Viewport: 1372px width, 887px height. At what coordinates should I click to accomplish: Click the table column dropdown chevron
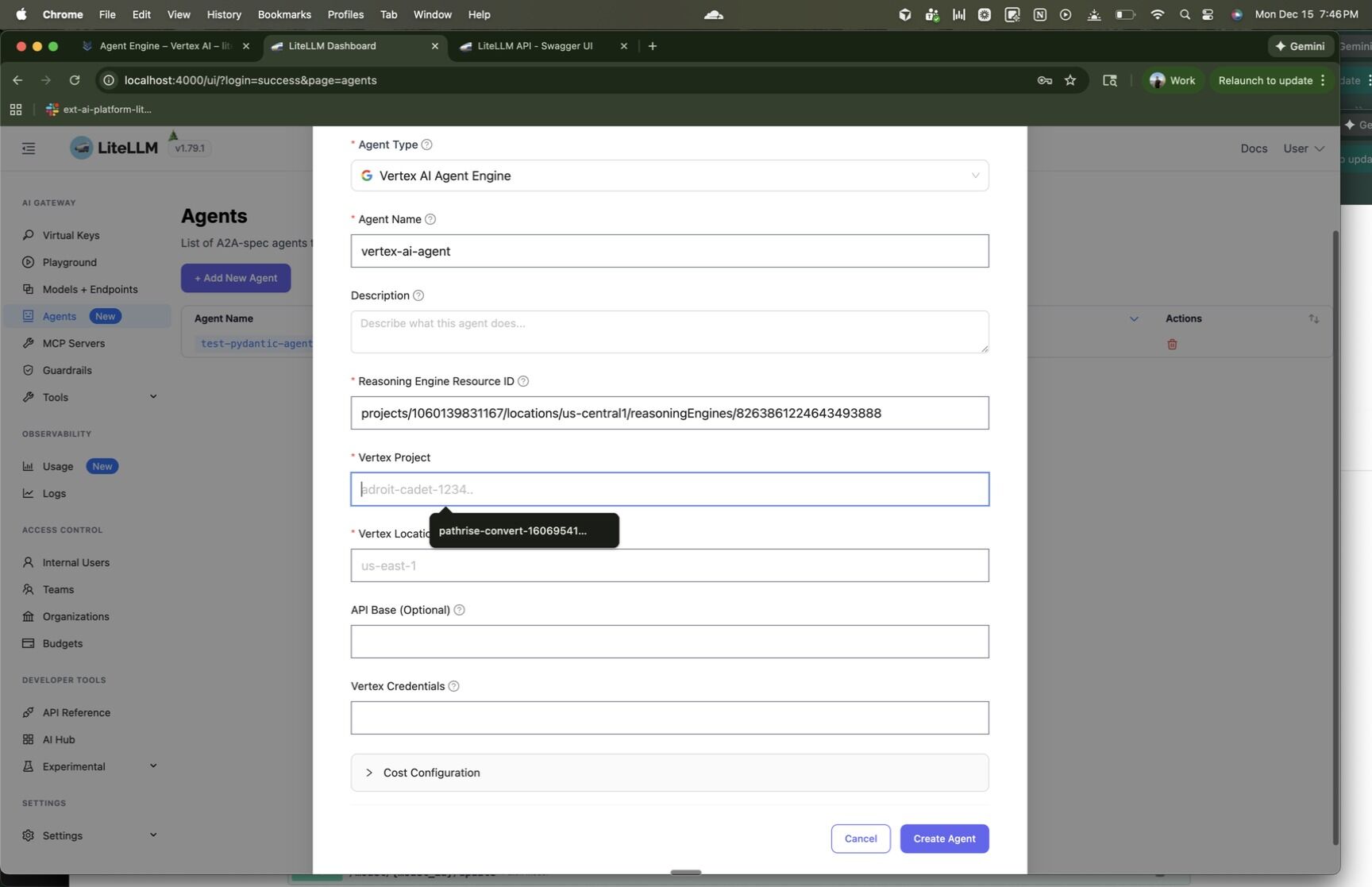[x=1134, y=318]
